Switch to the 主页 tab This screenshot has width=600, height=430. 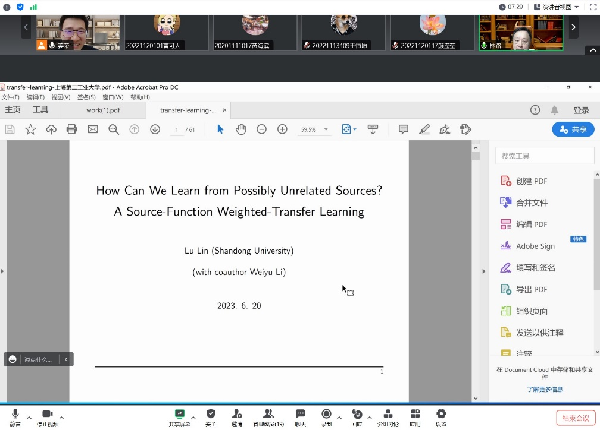click(13, 110)
